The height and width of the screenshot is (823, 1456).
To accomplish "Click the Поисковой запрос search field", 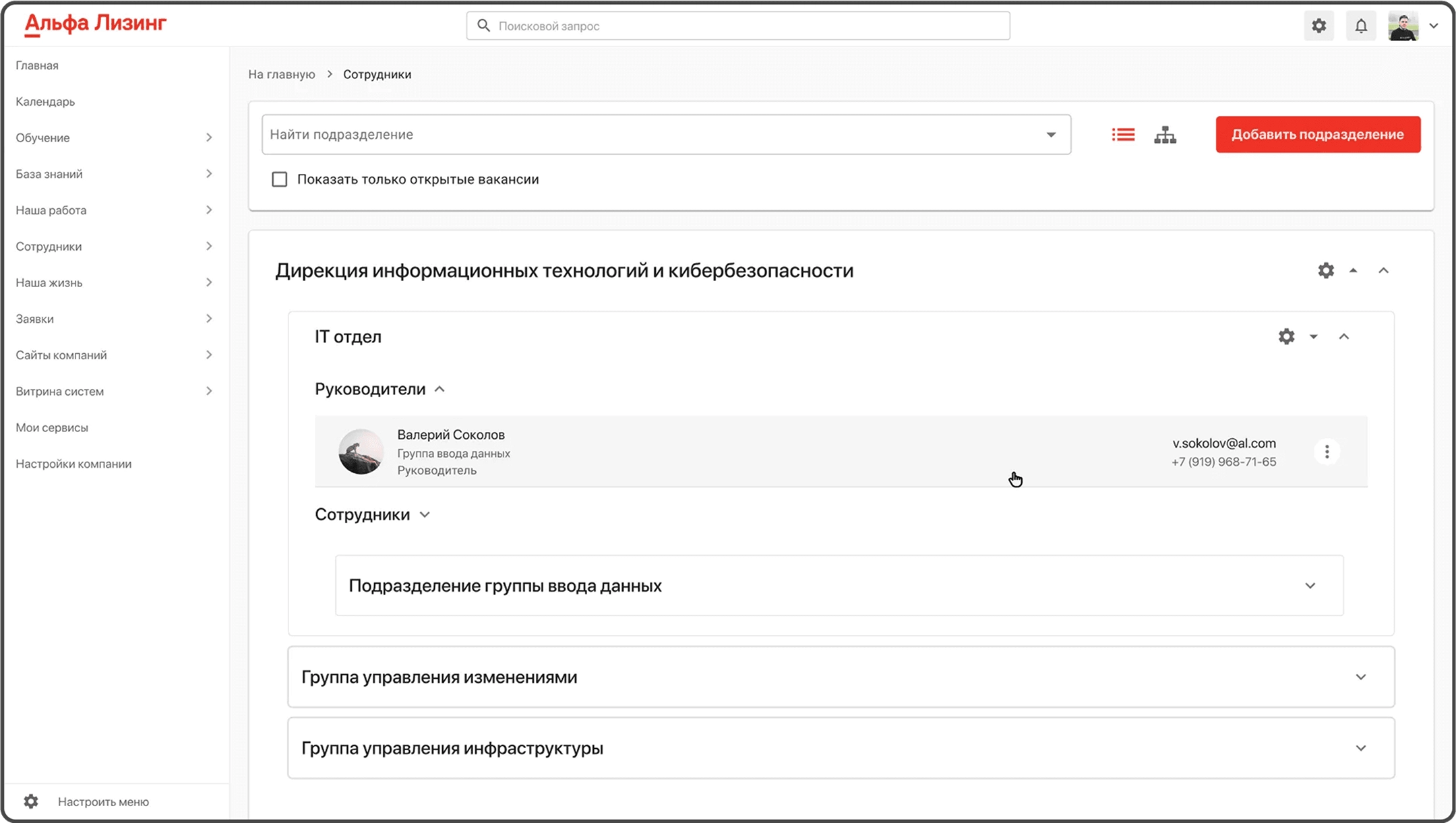I will [738, 26].
